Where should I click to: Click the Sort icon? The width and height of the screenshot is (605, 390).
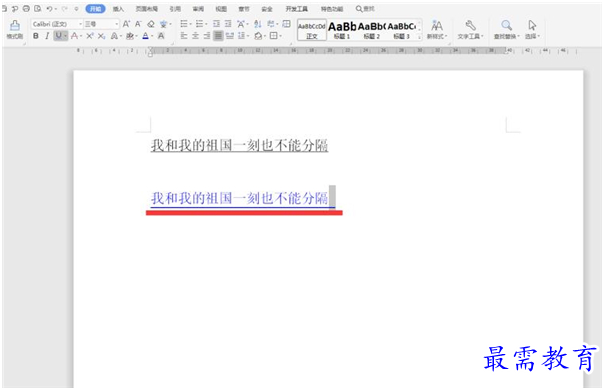tap(258, 24)
